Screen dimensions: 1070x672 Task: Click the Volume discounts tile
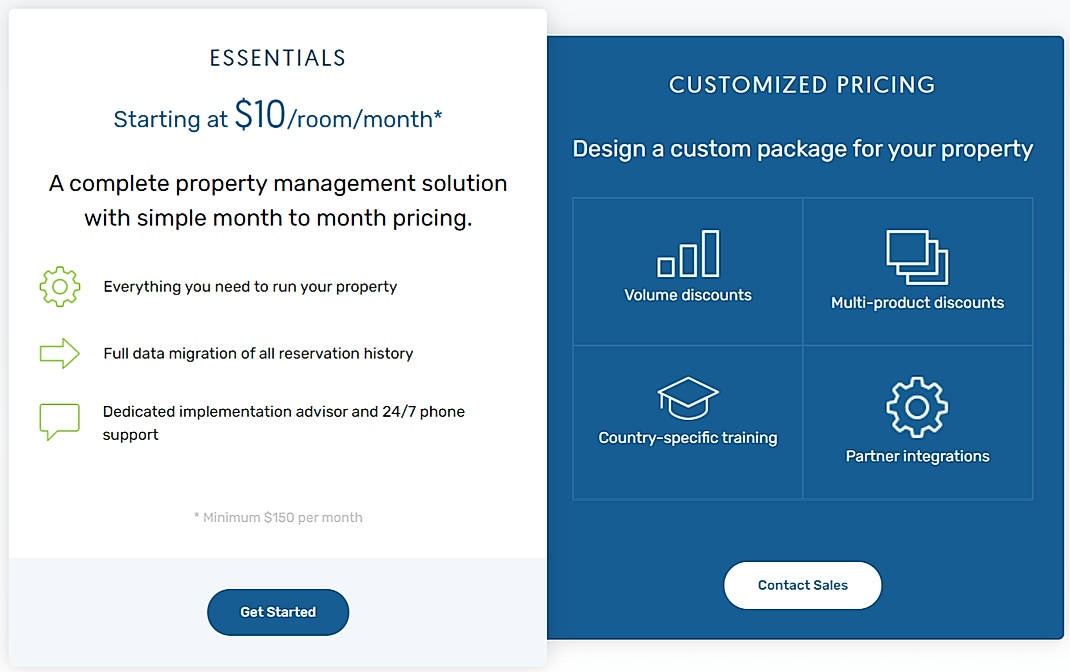tap(687, 271)
